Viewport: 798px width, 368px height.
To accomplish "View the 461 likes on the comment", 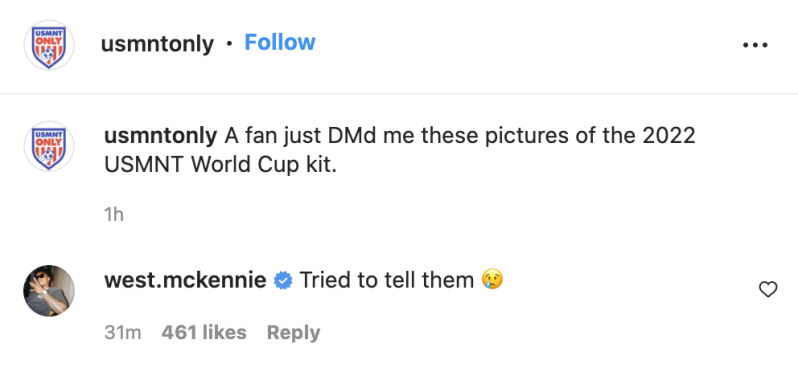I will coord(204,332).
